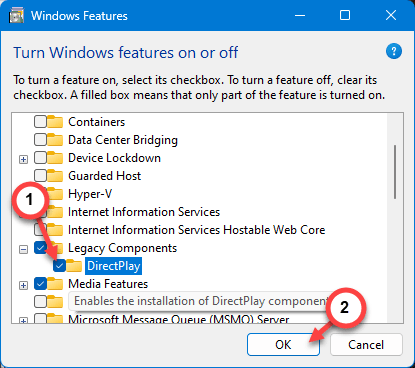The image size is (415, 368).
Task: Select the Data Center Bridging label
Action: tap(123, 140)
